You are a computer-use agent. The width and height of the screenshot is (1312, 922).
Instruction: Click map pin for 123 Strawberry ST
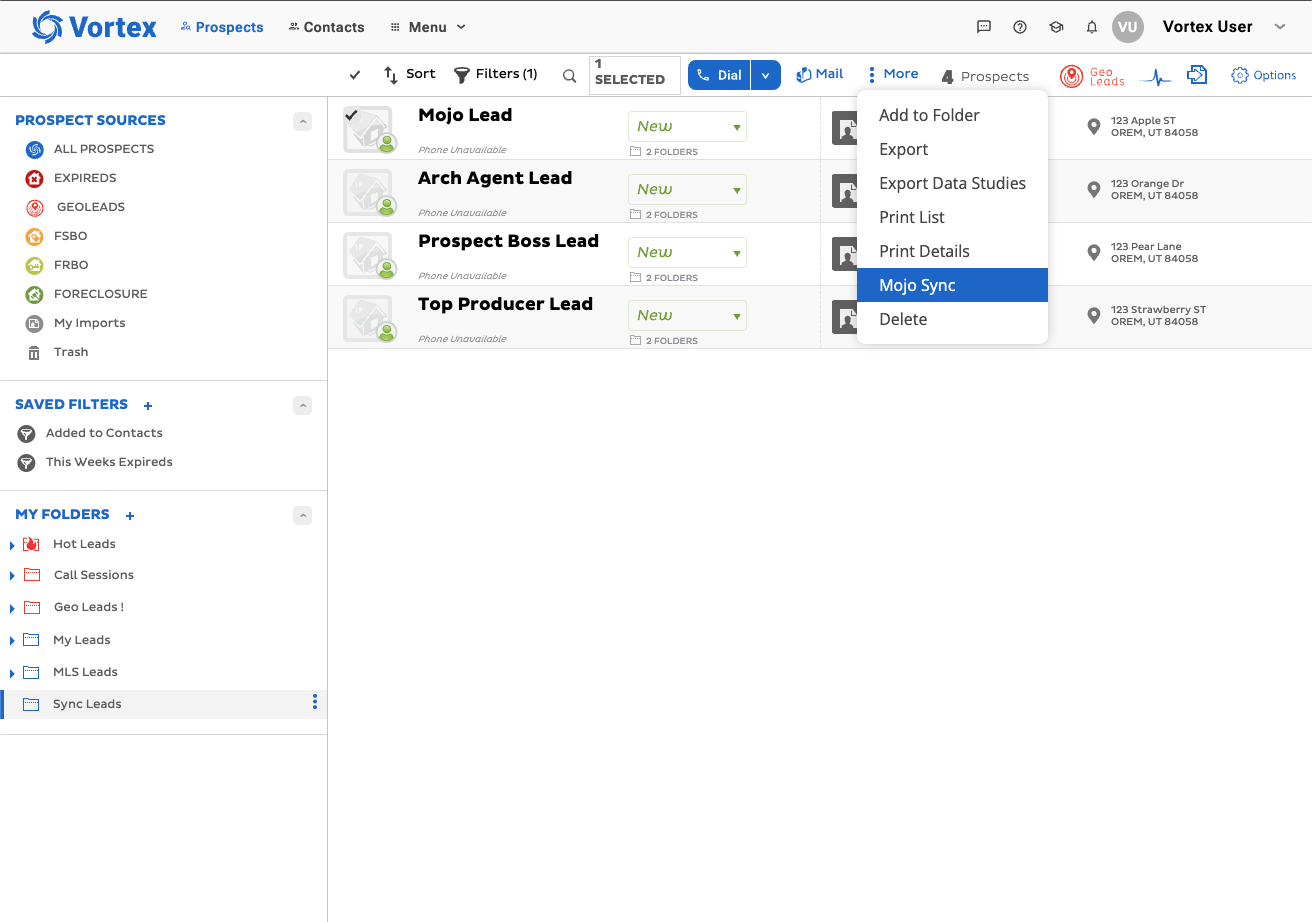[x=1094, y=316]
